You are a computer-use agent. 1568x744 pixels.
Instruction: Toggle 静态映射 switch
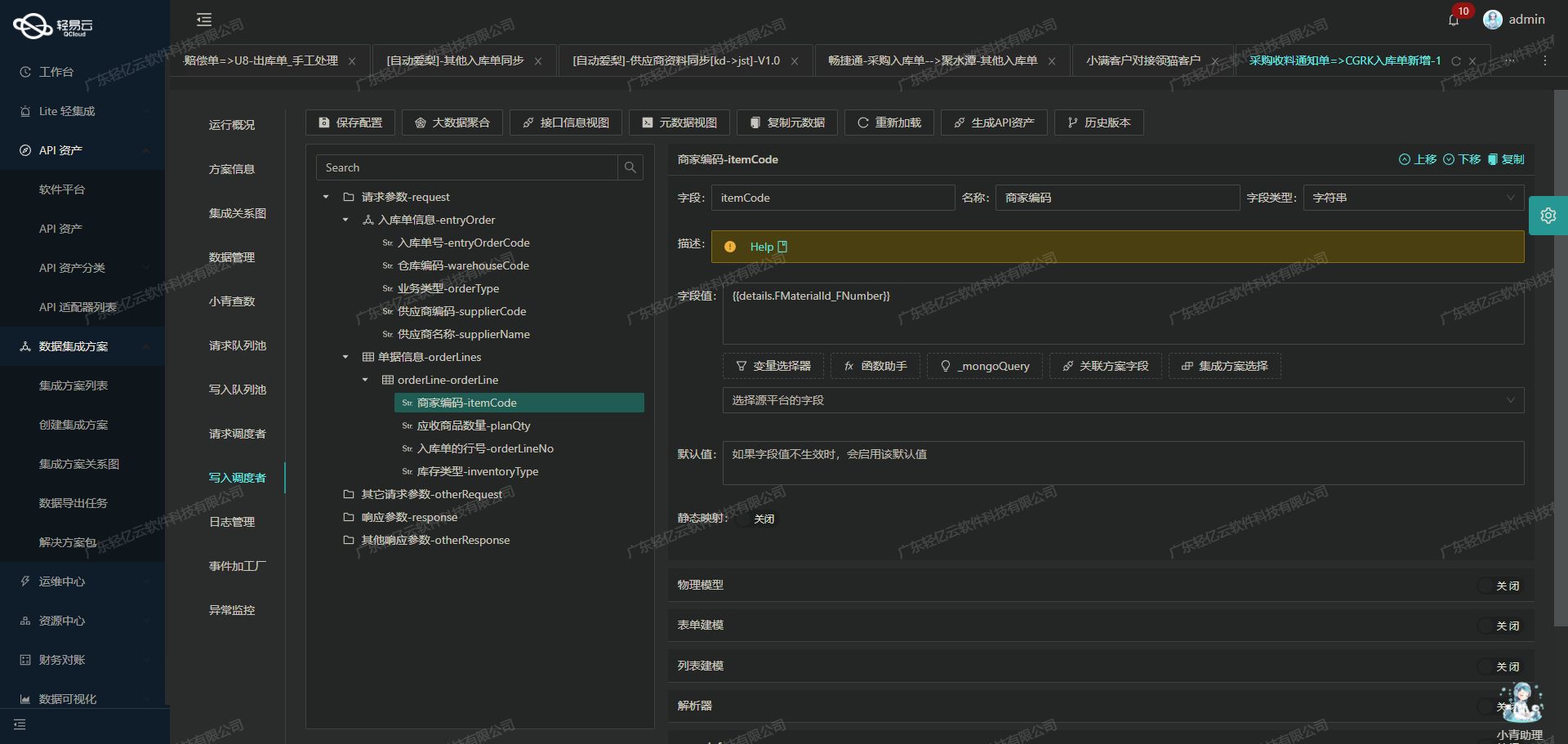click(755, 519)
